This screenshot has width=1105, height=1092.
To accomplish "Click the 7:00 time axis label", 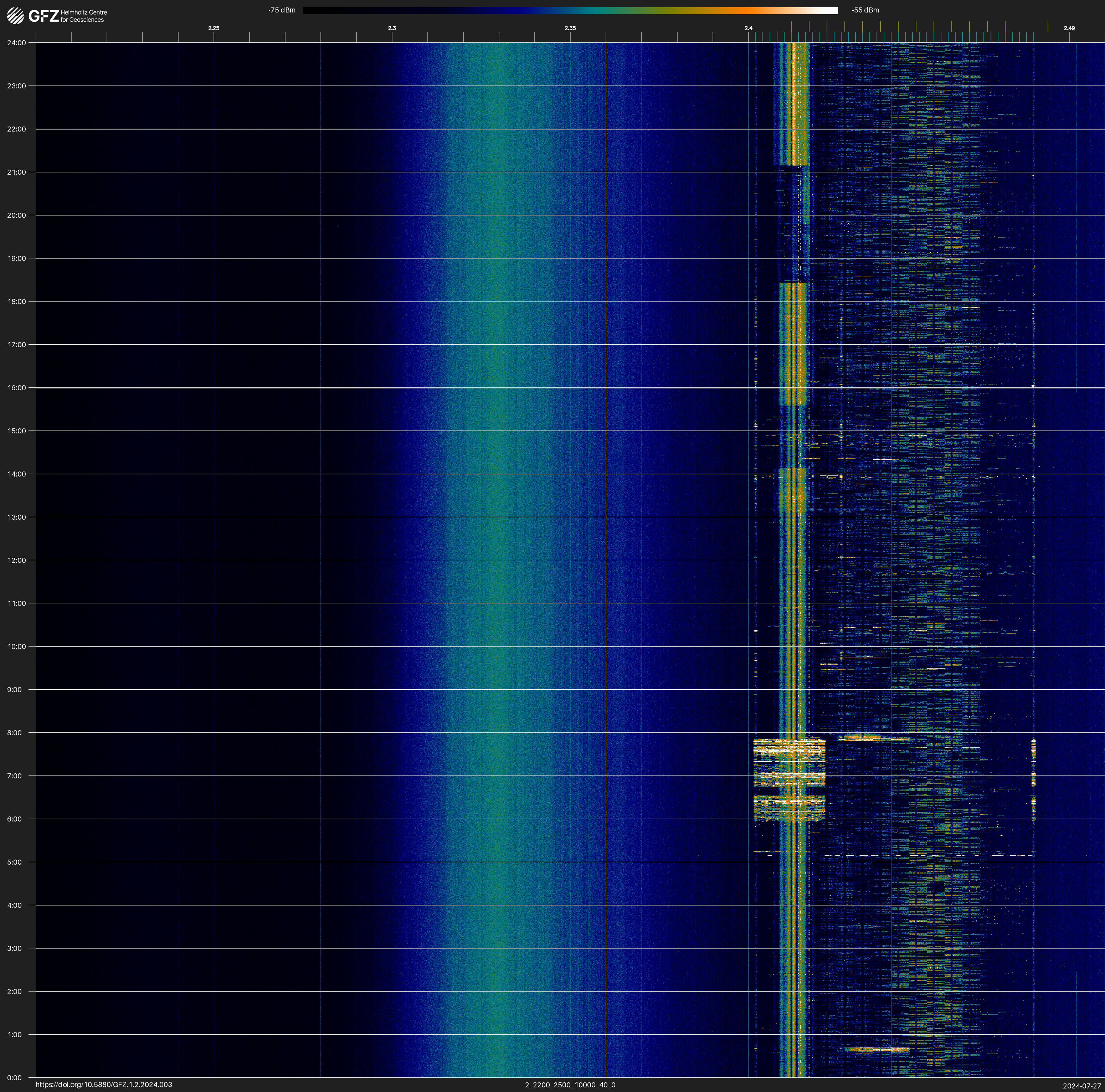I will tap(14, 776).
